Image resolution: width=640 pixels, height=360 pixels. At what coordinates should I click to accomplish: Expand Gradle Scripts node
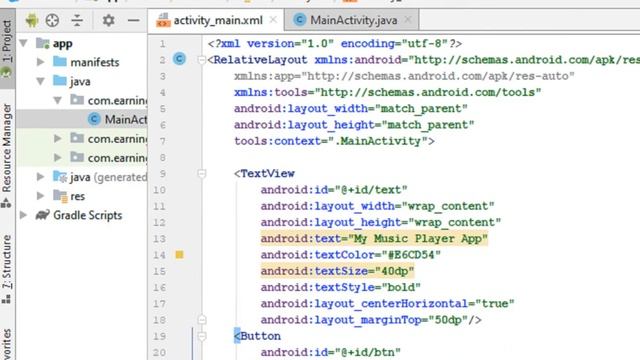24,215
